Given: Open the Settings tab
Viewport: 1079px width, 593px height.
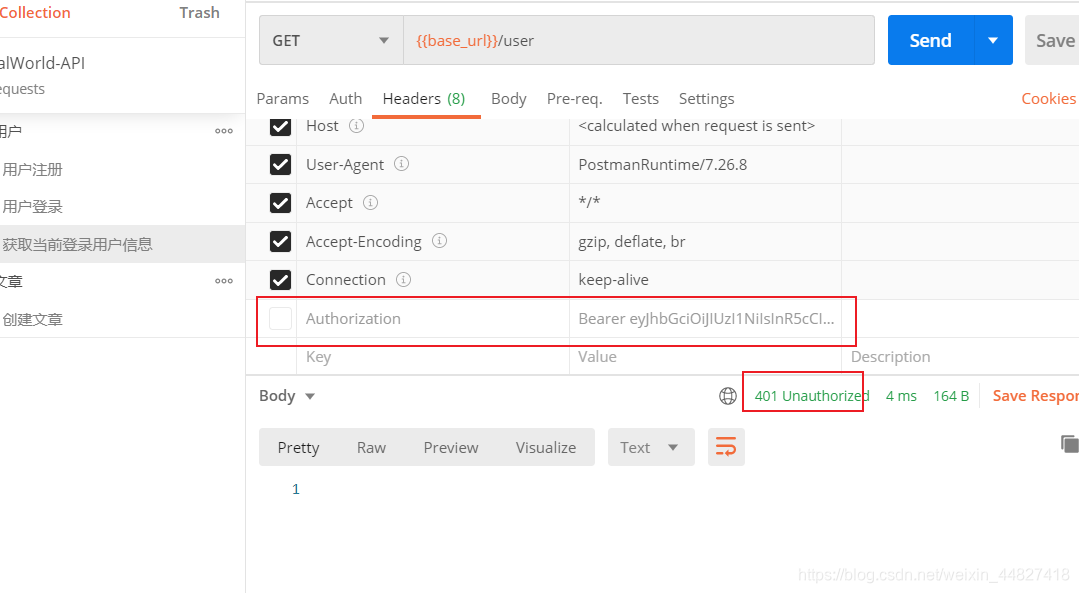Looking at the screenshot, I should point(707,99).
